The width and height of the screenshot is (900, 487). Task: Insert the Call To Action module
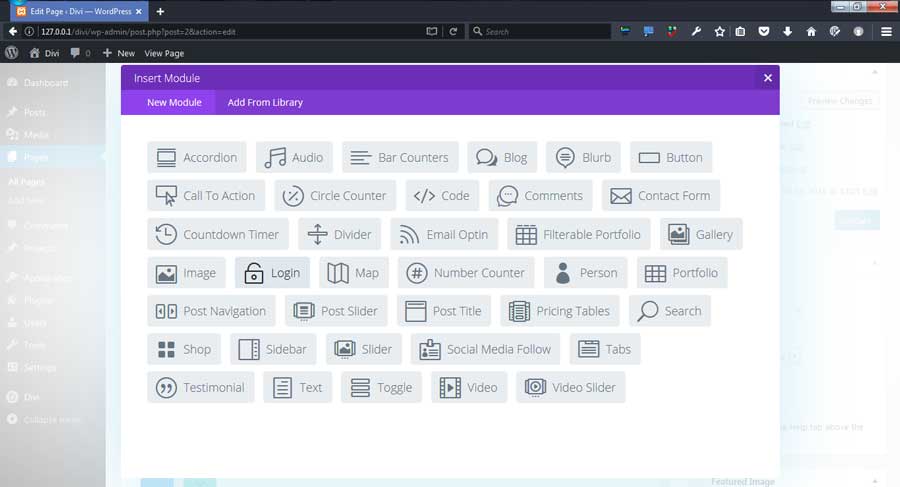click(x=206, y=196)
